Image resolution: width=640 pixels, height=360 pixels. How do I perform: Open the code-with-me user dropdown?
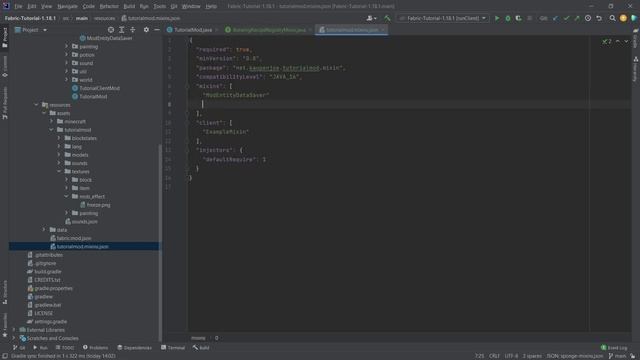point(371,18)
